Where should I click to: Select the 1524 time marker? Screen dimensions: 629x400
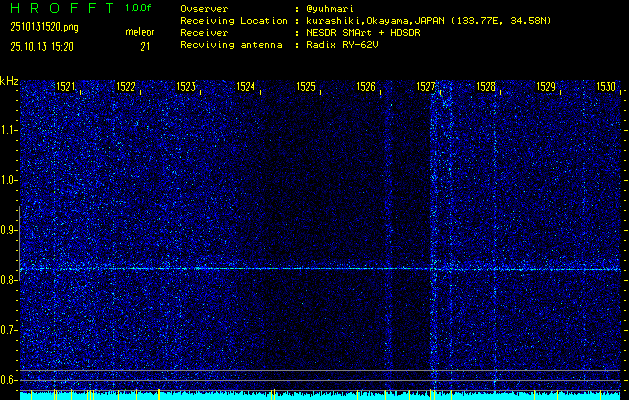coord(246,86)
